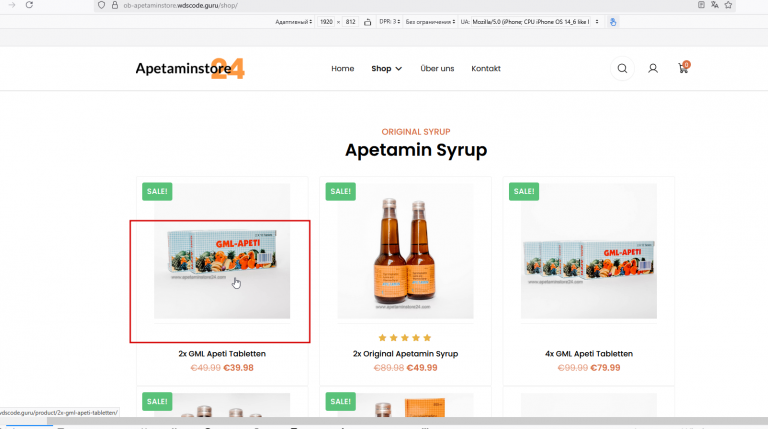Click the viewport width field 1920

pyautogui.click(x=326, y=22)
